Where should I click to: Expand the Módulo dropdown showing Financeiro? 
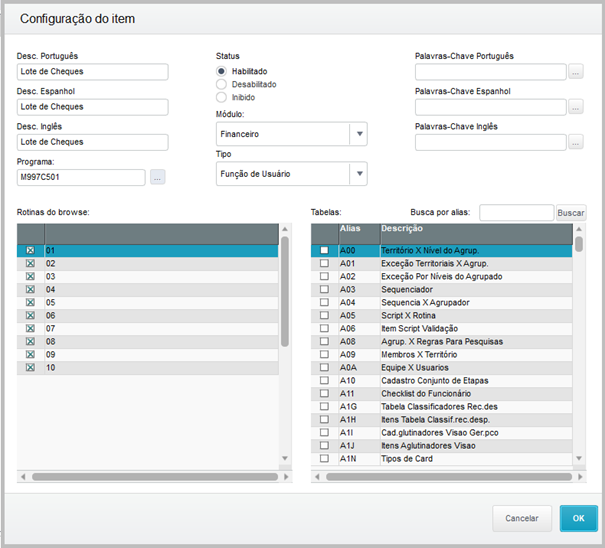[357, 134]
